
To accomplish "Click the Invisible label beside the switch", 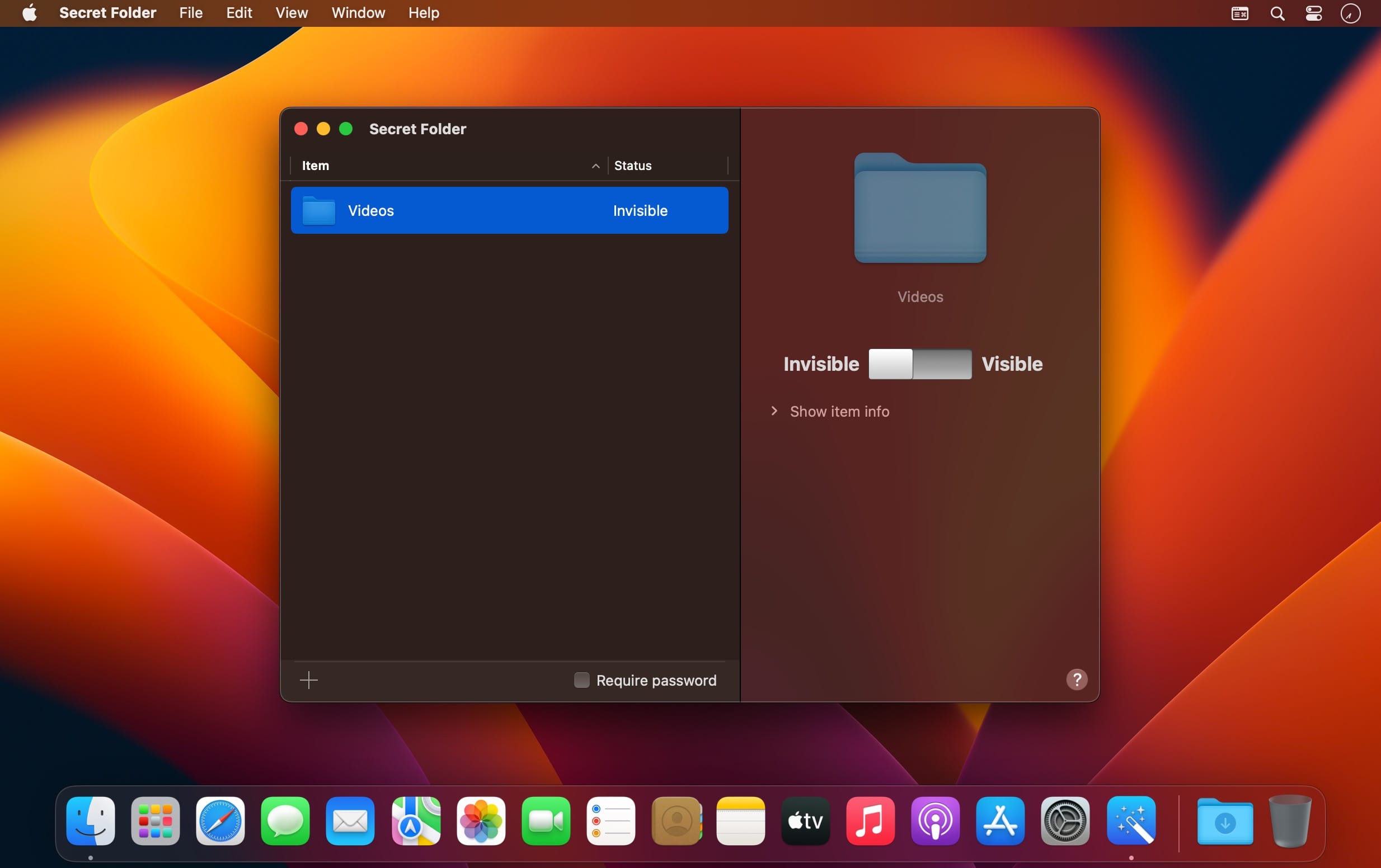I will pos(821,364).
